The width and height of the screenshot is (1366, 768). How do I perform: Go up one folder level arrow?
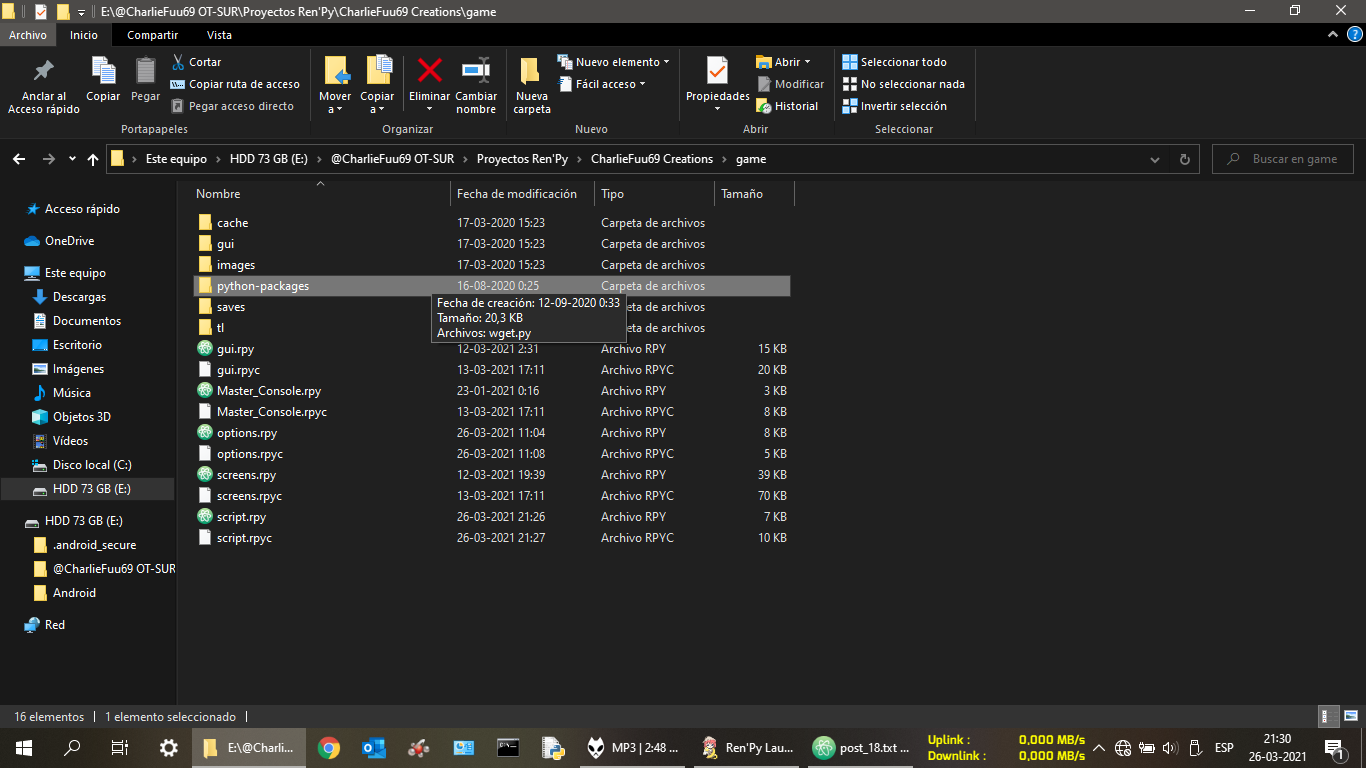pyautogui.click(x=93, y=159)
